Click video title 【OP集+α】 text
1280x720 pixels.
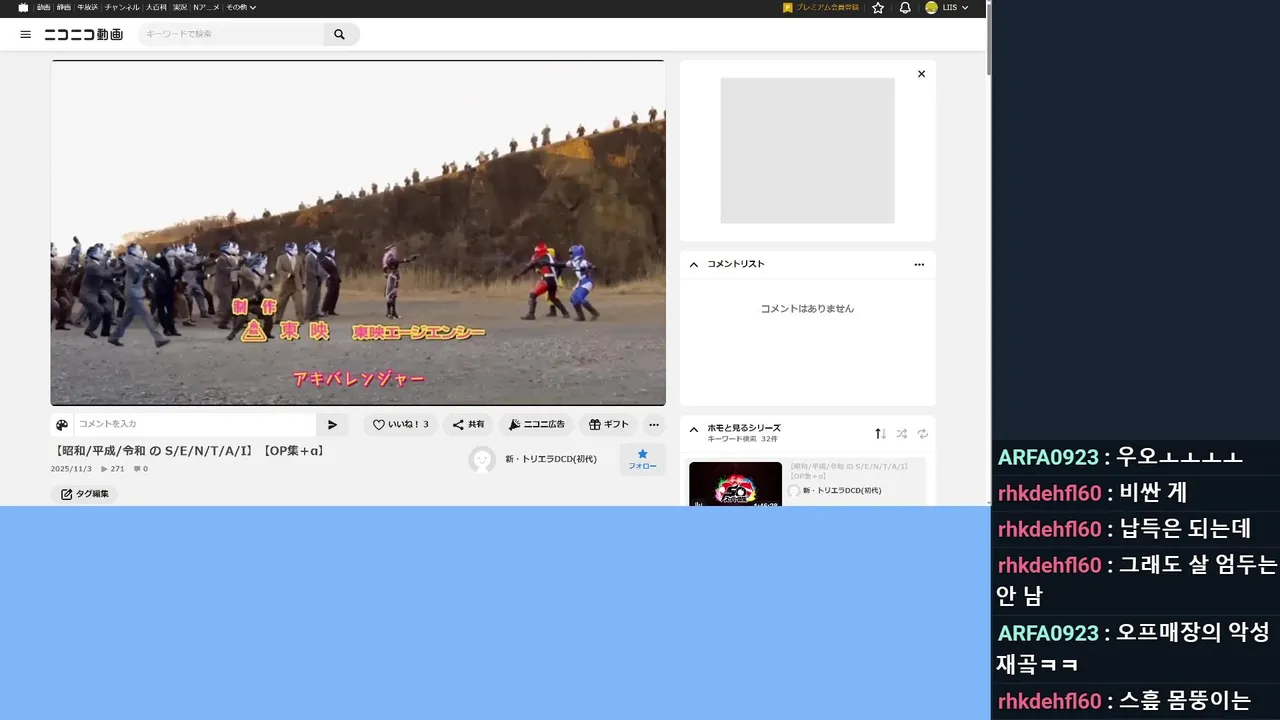293,451
